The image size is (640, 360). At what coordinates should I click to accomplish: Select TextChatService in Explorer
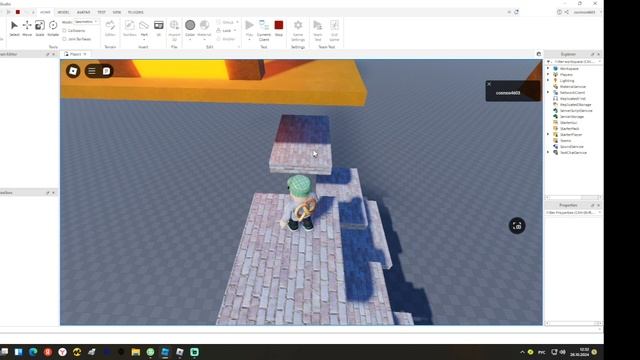pyautogui.click(x=573, y=153)
